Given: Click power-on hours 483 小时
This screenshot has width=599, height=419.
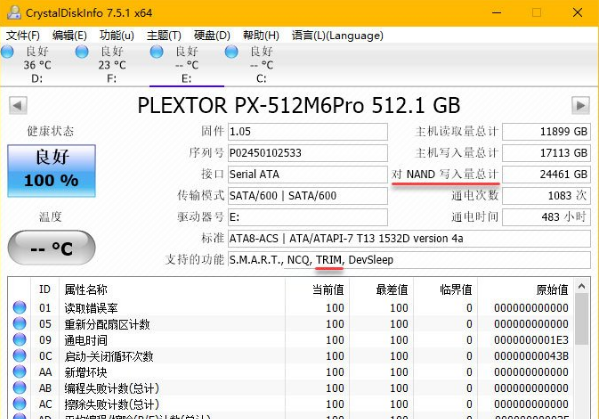Looking at the screenshot, I should coord(546,217).
